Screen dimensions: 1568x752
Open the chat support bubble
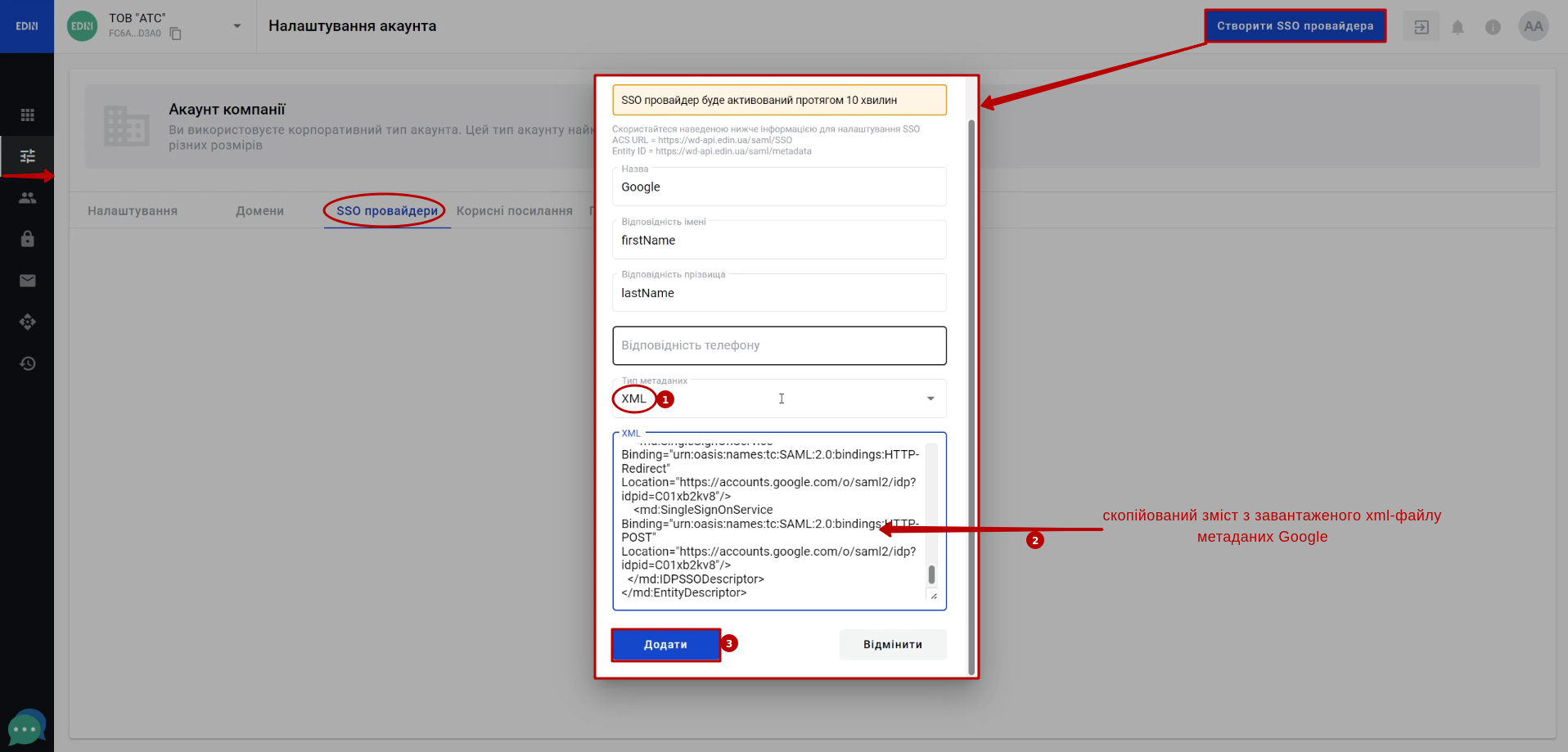tap(25, 727)
